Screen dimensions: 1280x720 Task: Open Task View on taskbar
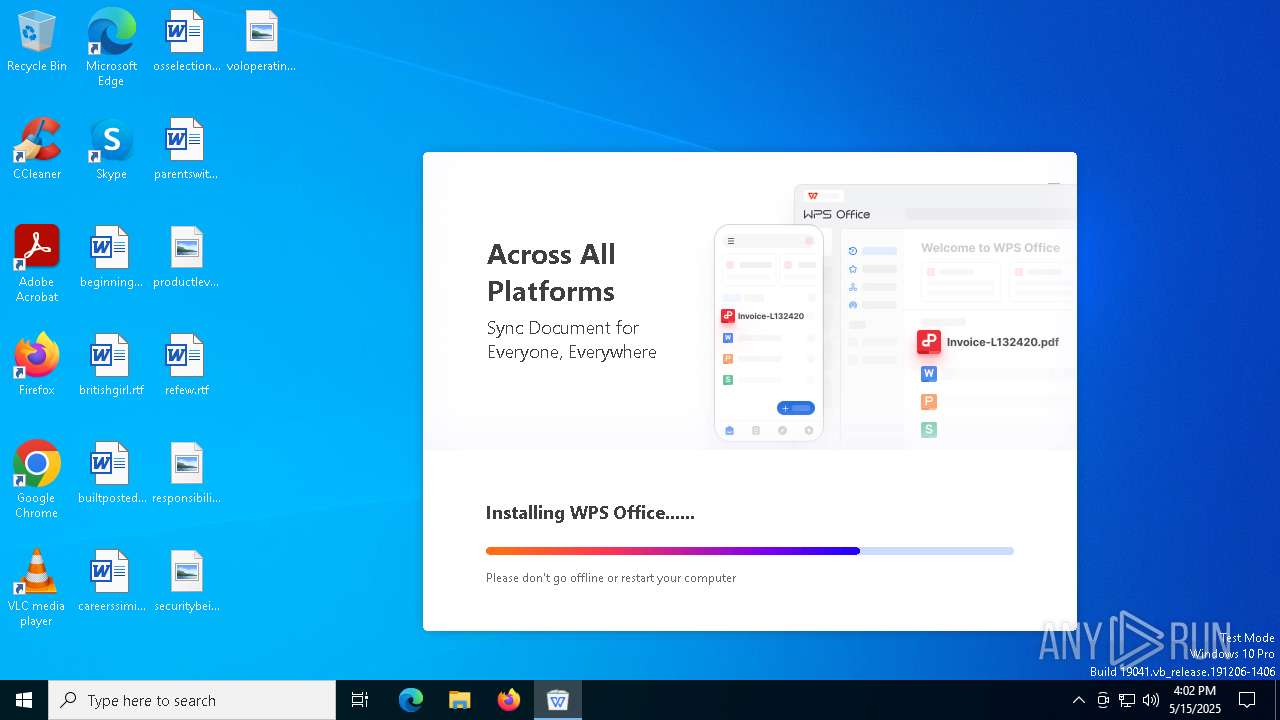point(360,700)
